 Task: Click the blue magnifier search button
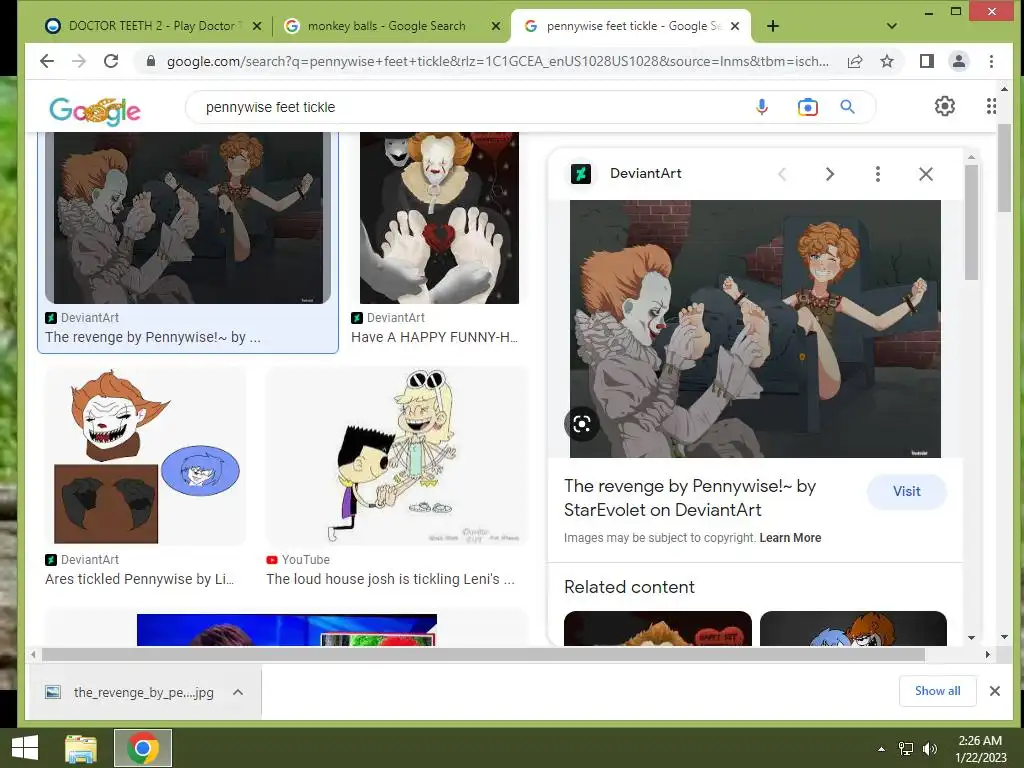(847, 106)
